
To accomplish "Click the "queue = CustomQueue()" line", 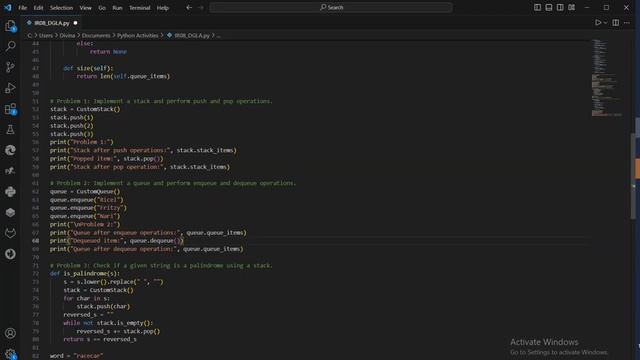I will (85, 191).
